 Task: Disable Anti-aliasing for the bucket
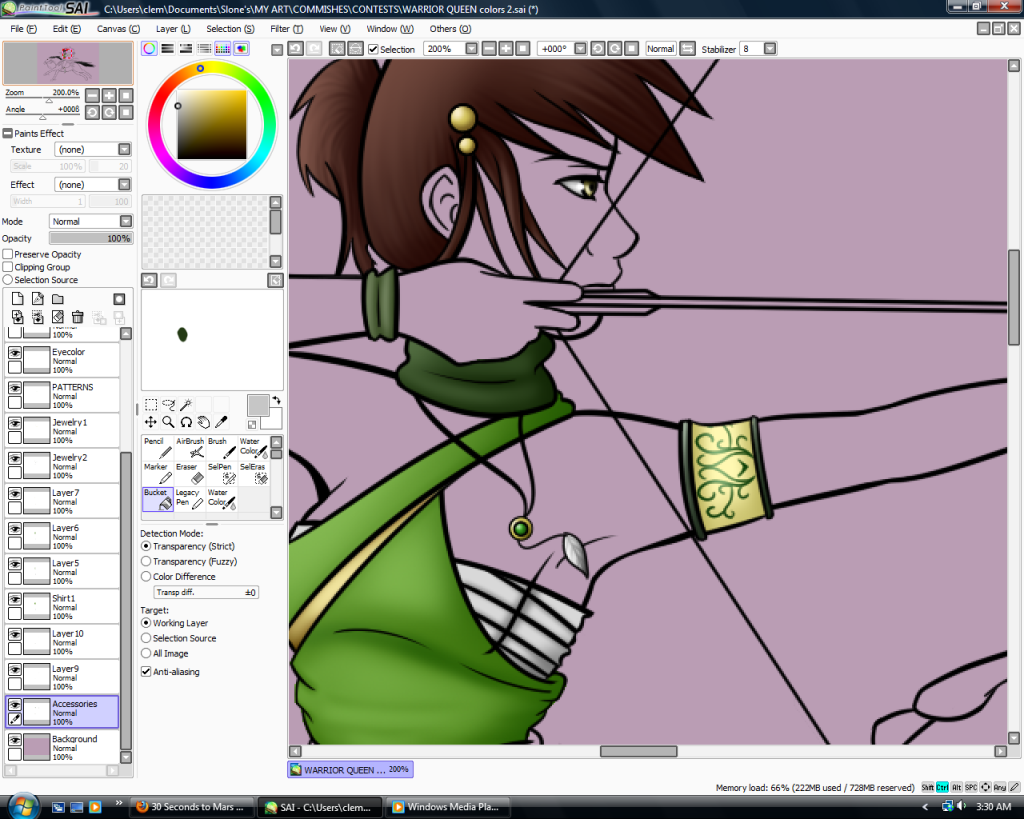click(x=146, y=671)
